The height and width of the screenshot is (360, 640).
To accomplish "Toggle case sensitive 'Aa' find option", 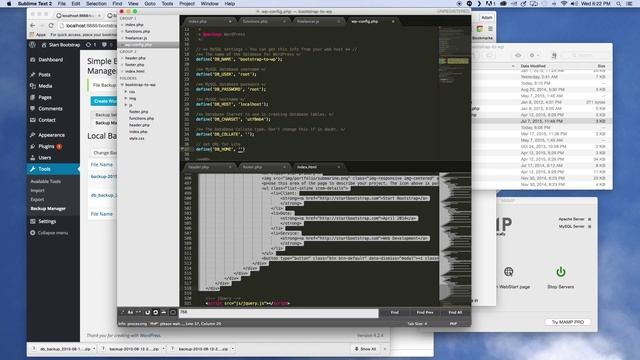I will coord(130,312).
